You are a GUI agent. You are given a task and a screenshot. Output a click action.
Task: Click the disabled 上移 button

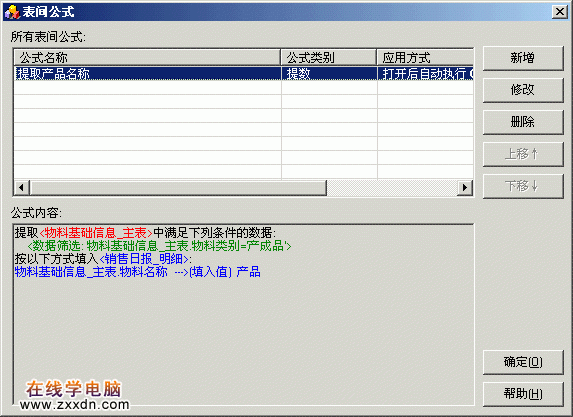click(523, 154)
